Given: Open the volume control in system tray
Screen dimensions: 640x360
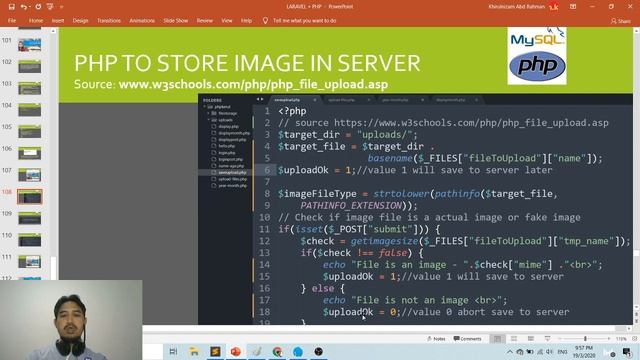Looking at the screenshot, I should pos(549,351).
